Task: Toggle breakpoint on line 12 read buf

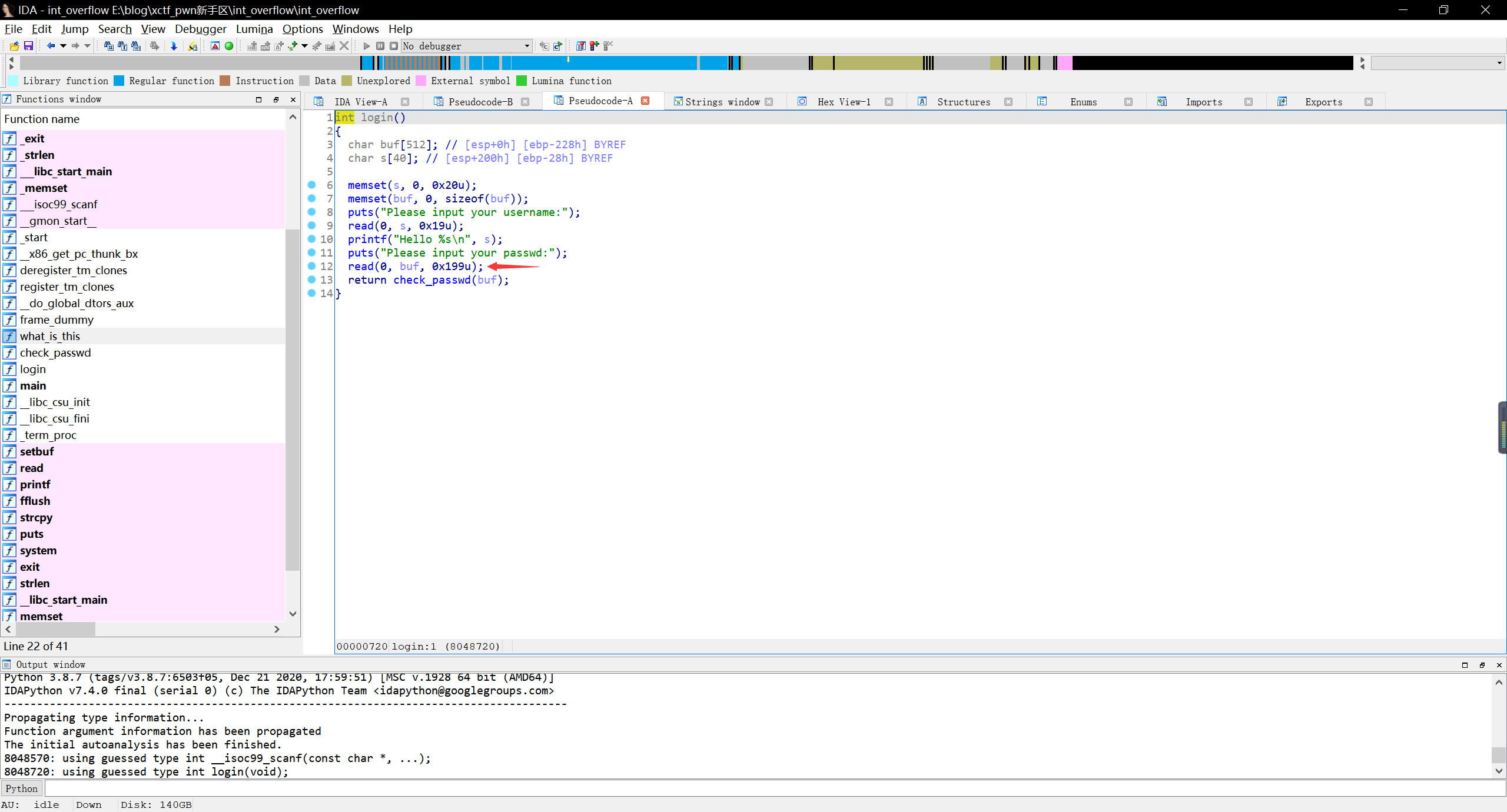Action: pyautogui.click(x=312, y=266)
